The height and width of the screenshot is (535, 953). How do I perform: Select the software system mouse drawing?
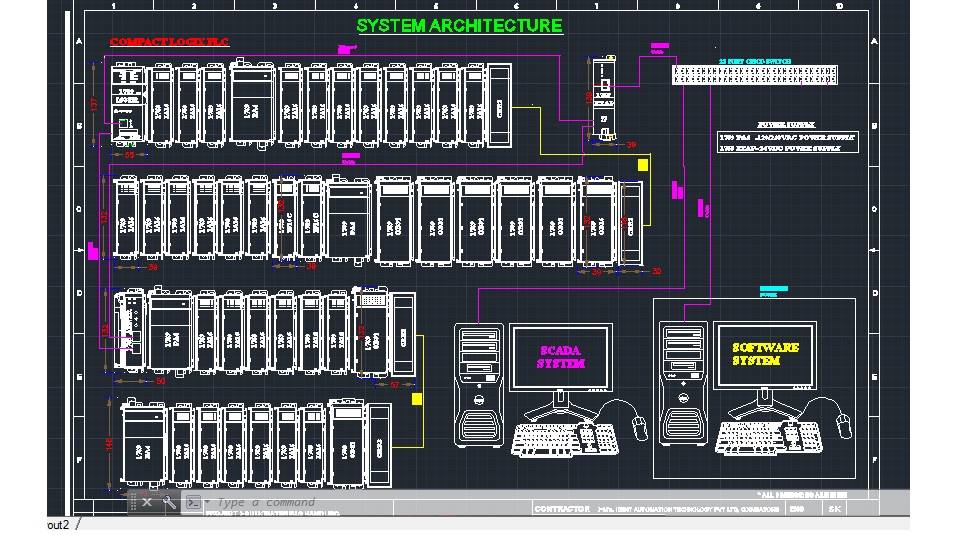click(843, 425)
